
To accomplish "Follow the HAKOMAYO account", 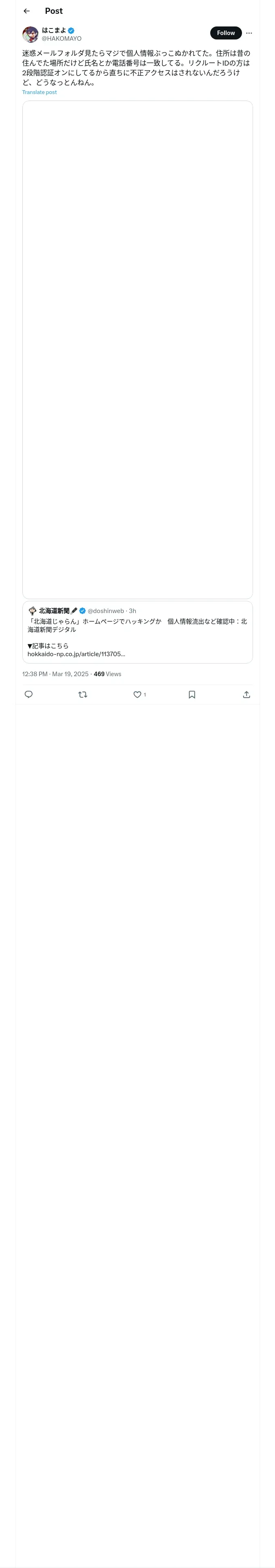I will [x=226, y=33].
